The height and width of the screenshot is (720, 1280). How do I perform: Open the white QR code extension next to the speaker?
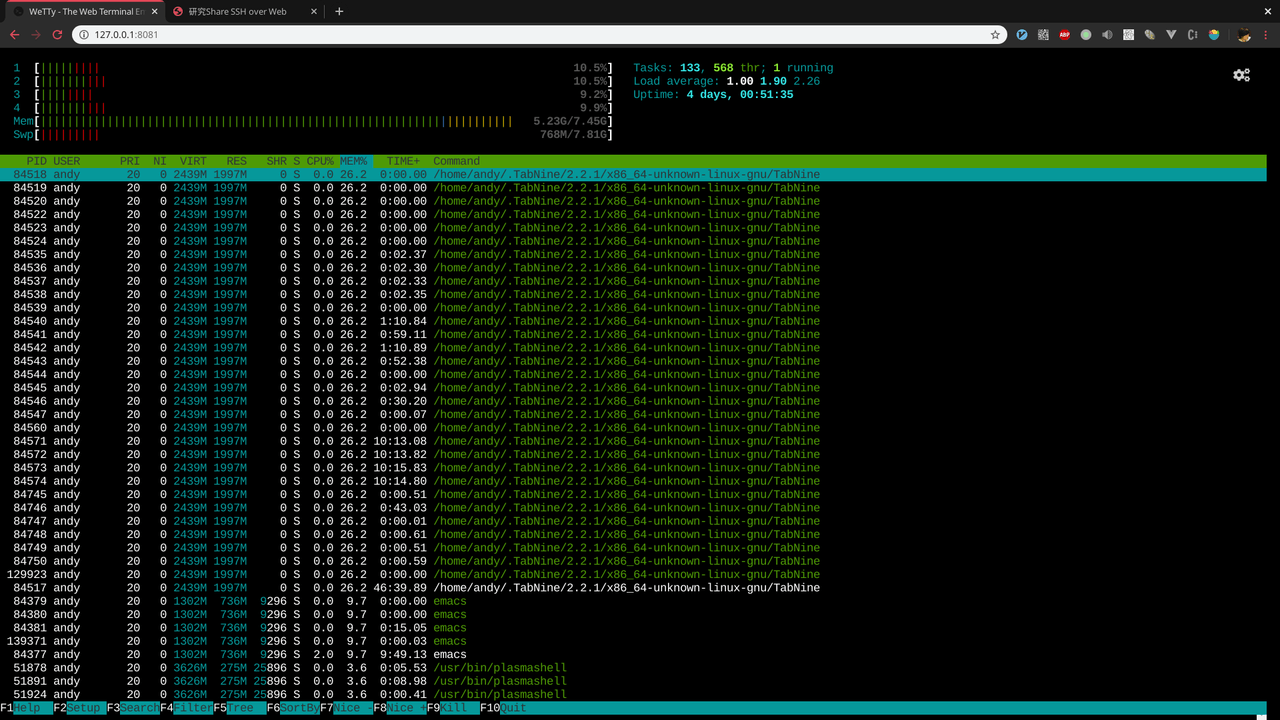pyautogui.click(x=1128, y=35)
